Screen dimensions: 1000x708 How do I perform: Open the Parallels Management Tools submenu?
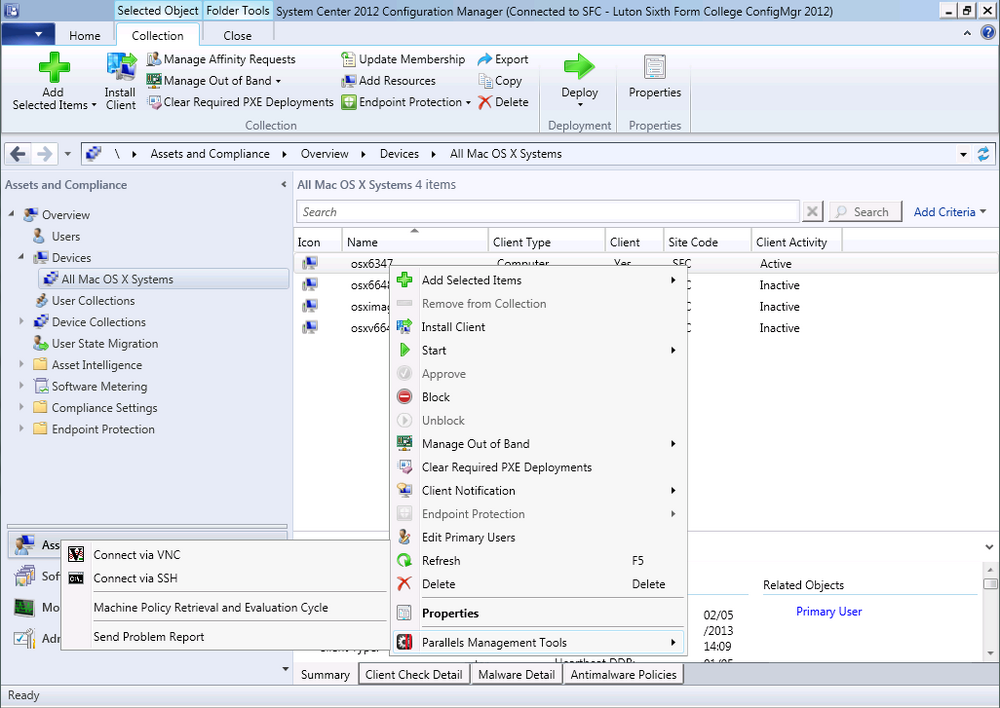539,642
